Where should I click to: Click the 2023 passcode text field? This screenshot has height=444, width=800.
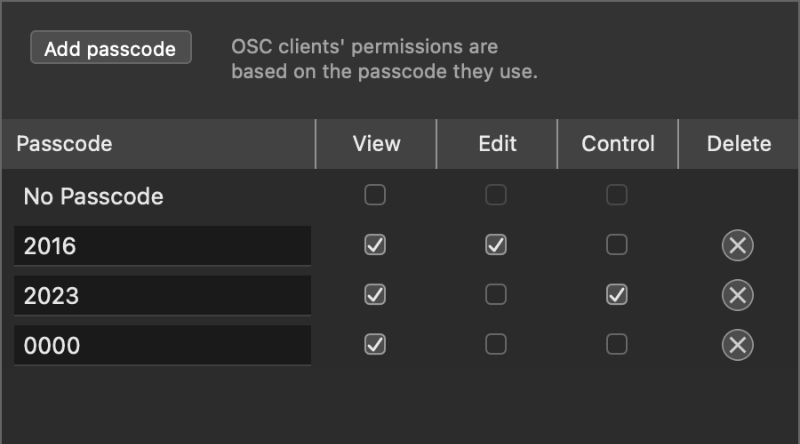[162, 296]
